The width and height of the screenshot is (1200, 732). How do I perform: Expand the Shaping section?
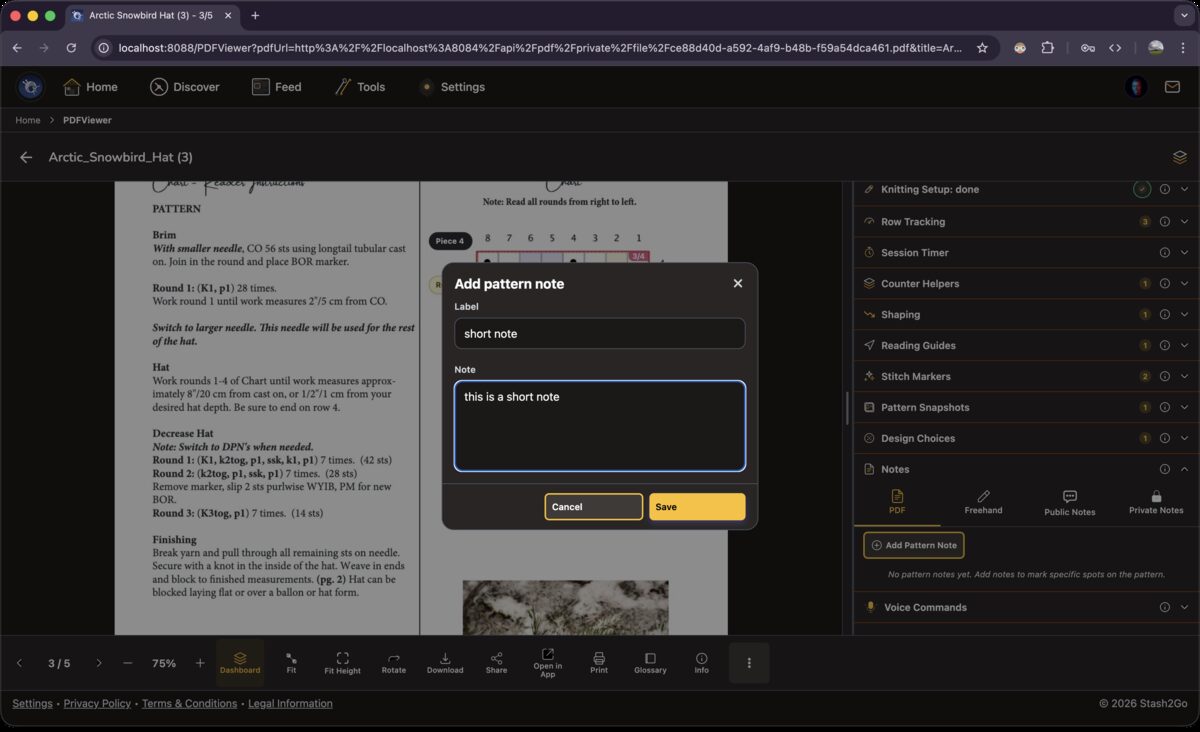tap(1186, 314)
